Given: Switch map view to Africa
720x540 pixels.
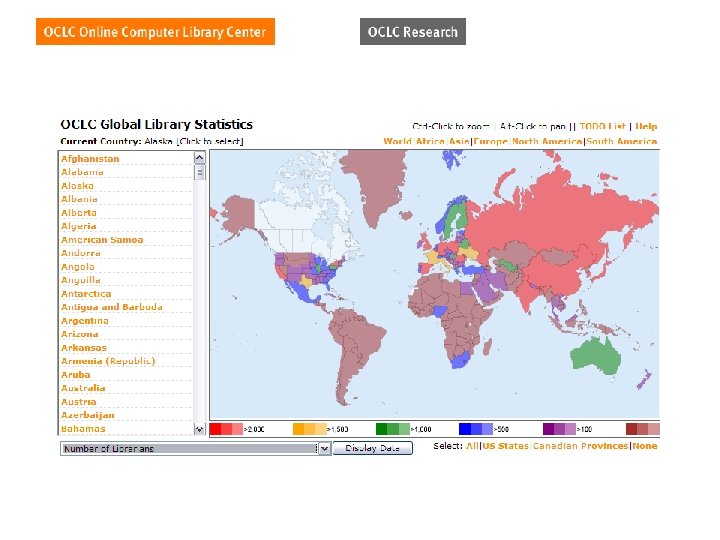Looking at the screenshot, I should click(x=430, y=141).
